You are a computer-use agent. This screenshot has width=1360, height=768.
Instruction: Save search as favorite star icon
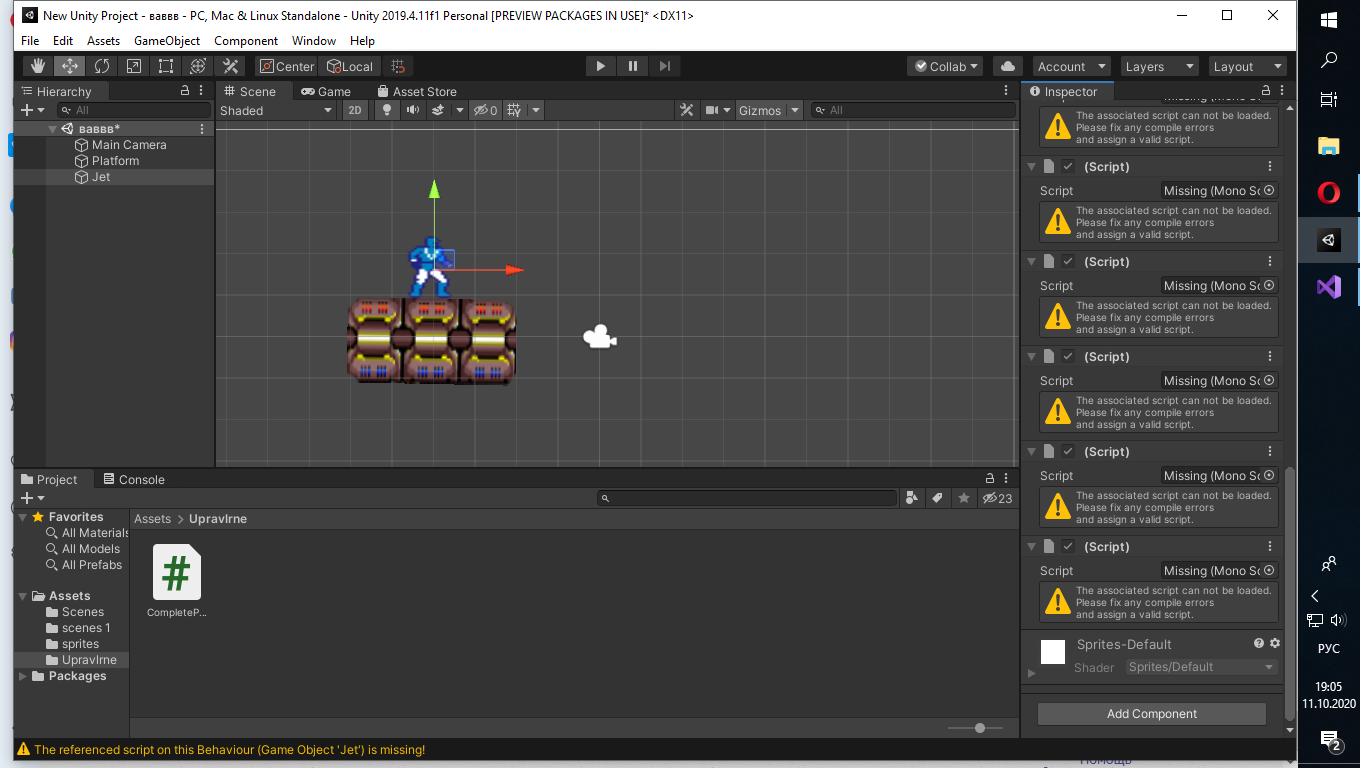963,497
